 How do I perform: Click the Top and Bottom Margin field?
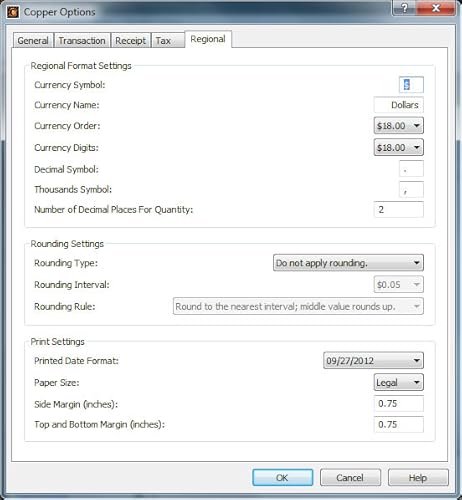399,425
